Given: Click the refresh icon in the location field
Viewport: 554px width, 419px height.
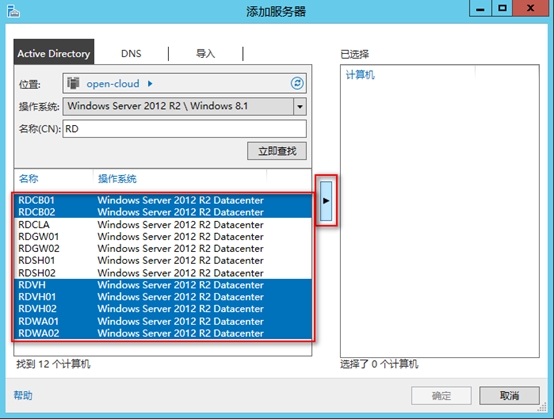Looking at the screenshot, I should [x=297, y=83].
